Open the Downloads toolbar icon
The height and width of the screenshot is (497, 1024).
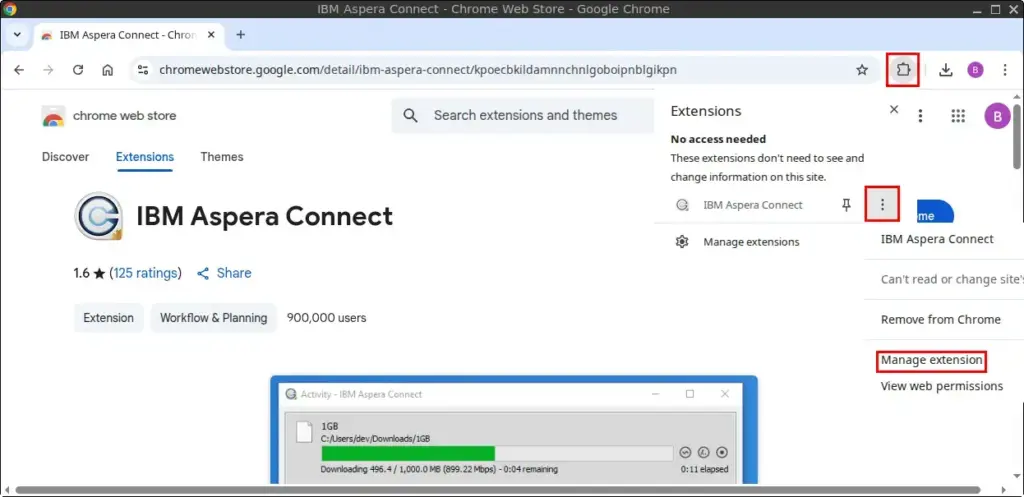[x=946, y=70]
